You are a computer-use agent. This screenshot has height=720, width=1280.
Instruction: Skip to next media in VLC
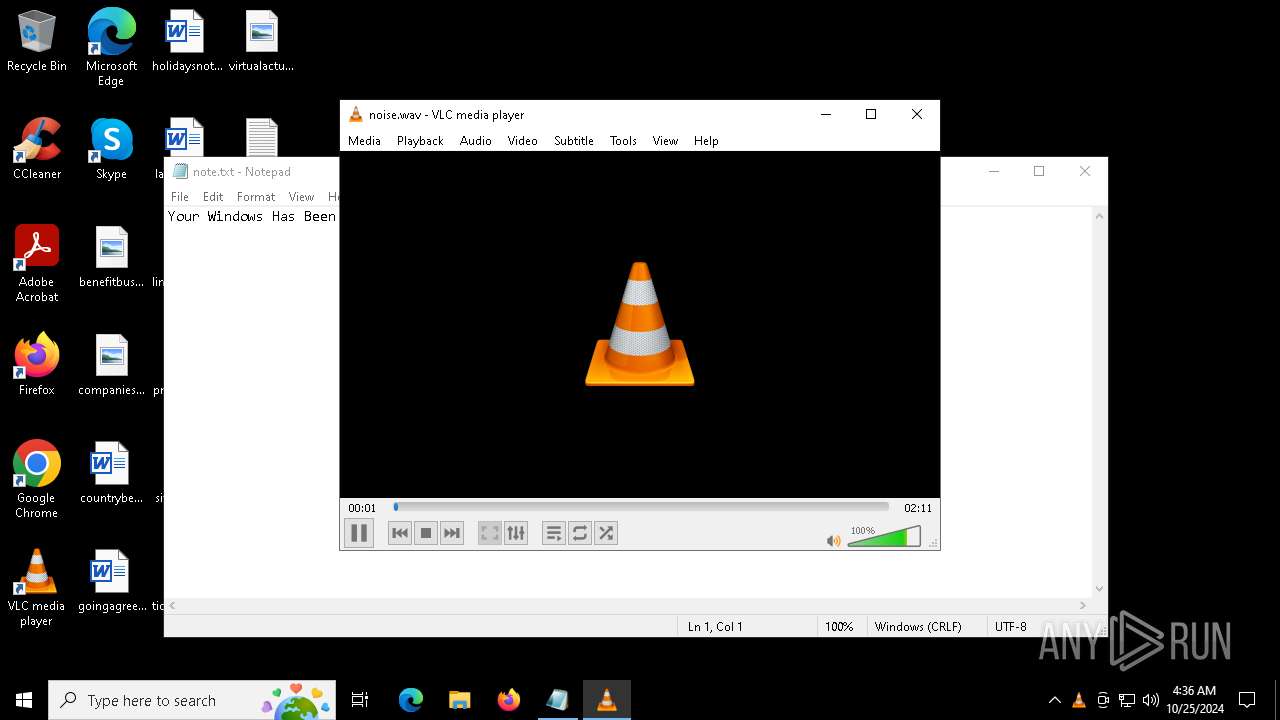point(452,533)
